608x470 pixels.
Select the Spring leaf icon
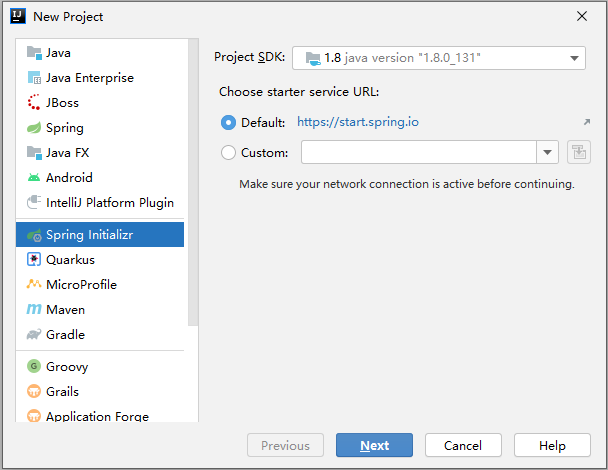coord(34,128)
